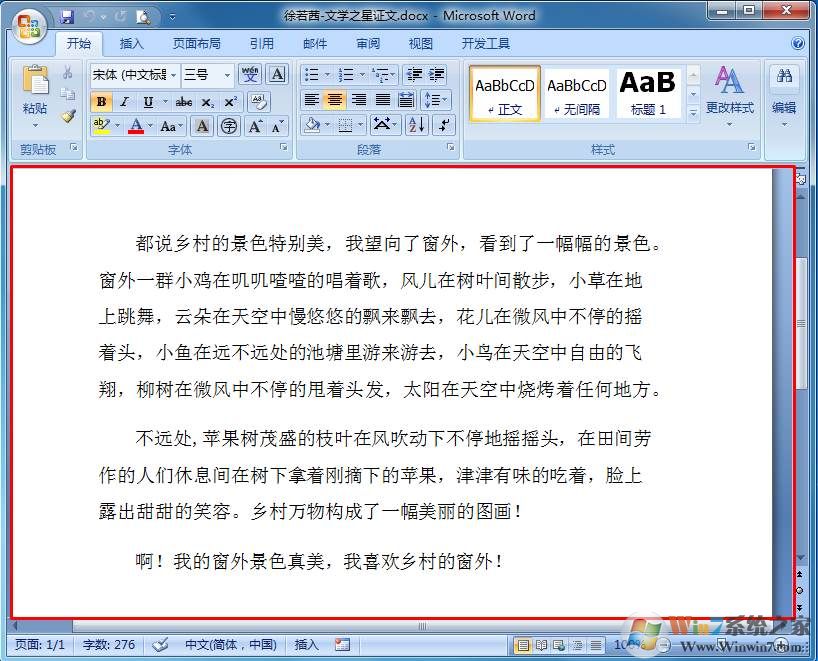
Task: Click the Find binoculars editing icon
Action: (x=784, y=76)
